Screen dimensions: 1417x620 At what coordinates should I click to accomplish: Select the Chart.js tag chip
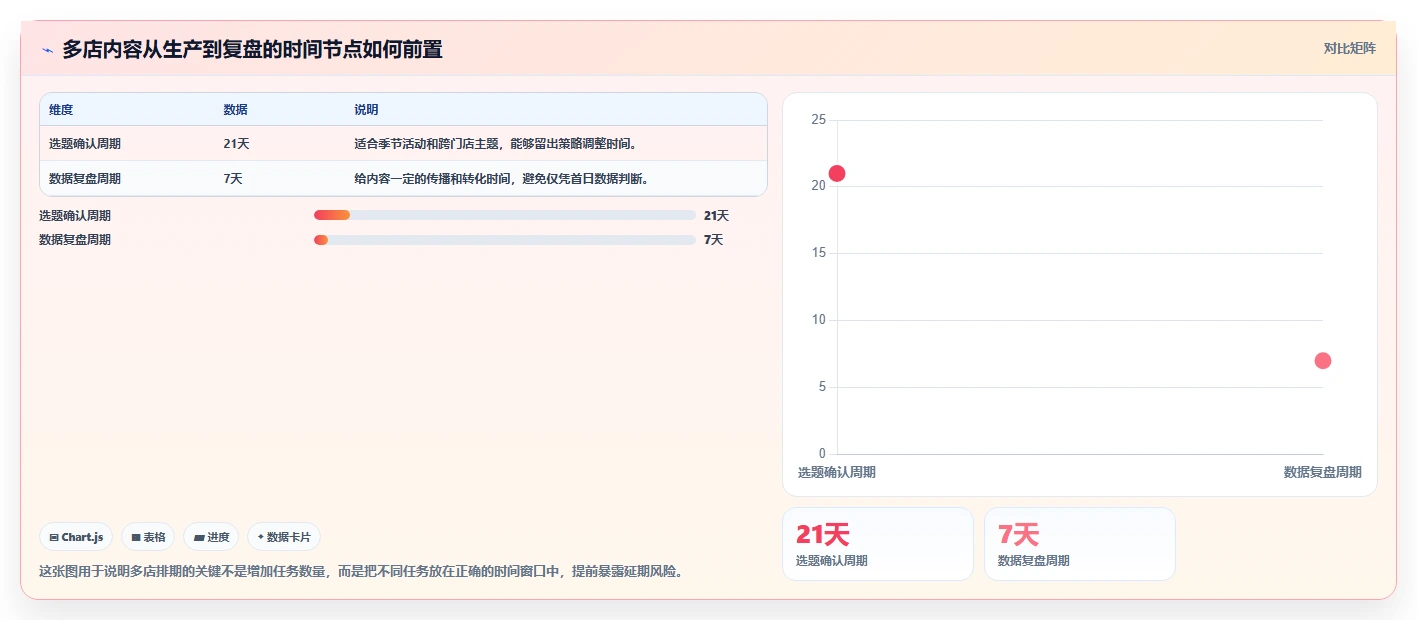point(76,537)
